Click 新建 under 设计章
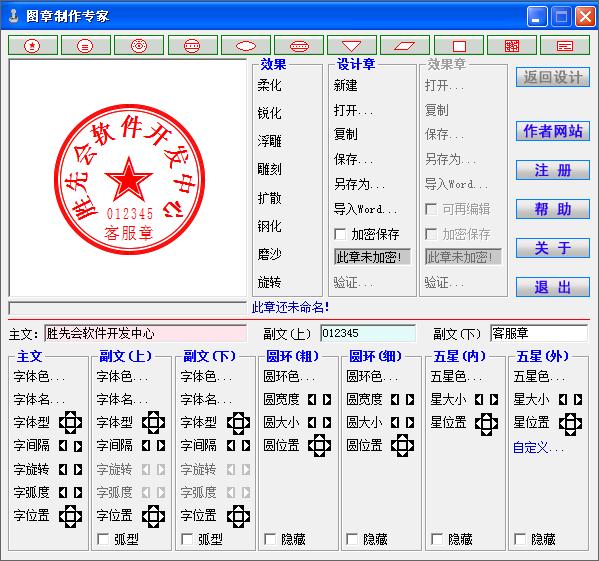 click(345, 85)
